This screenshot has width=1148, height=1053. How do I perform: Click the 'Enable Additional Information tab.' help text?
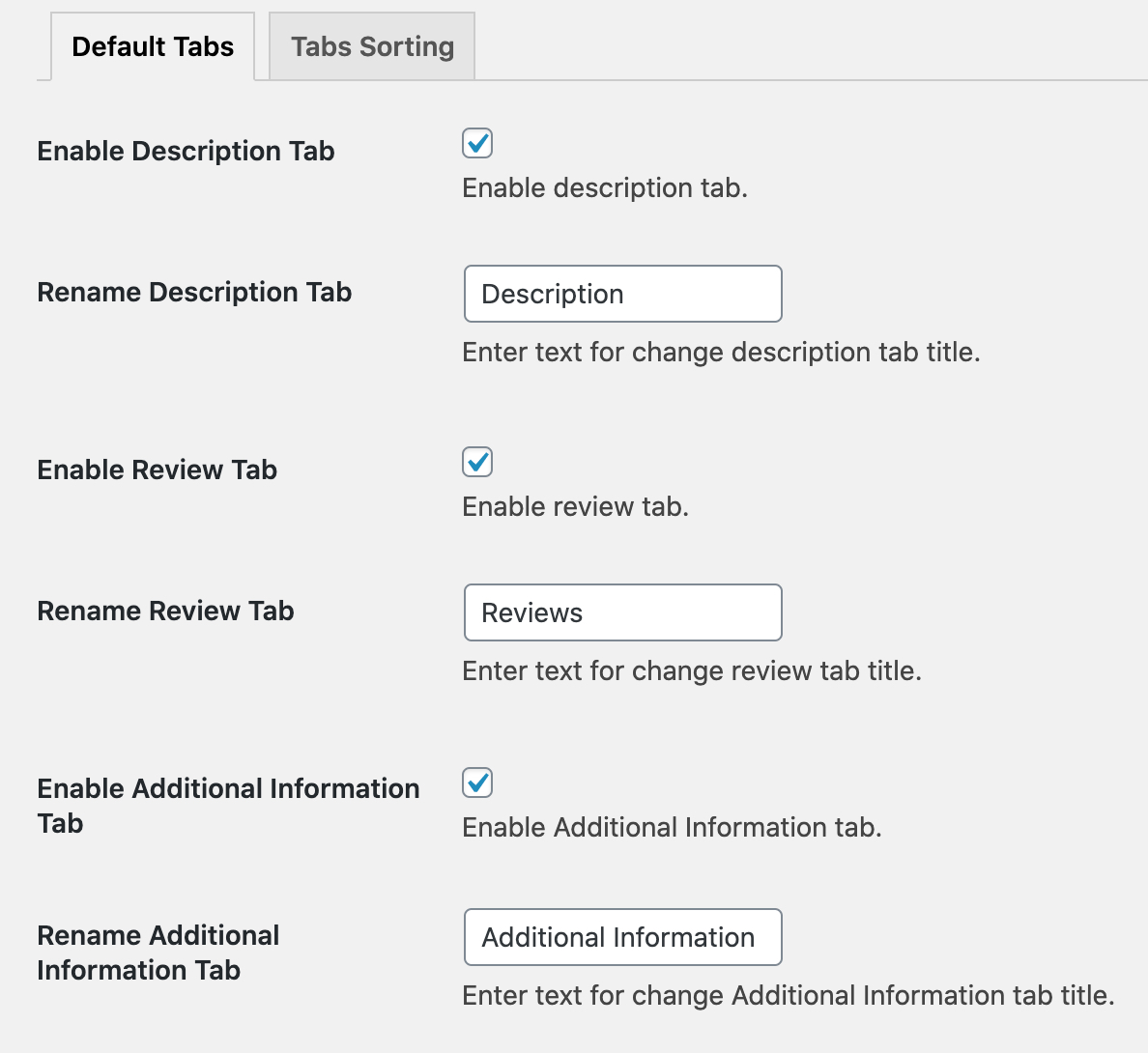pyautogui.click(x=673, y=828)
